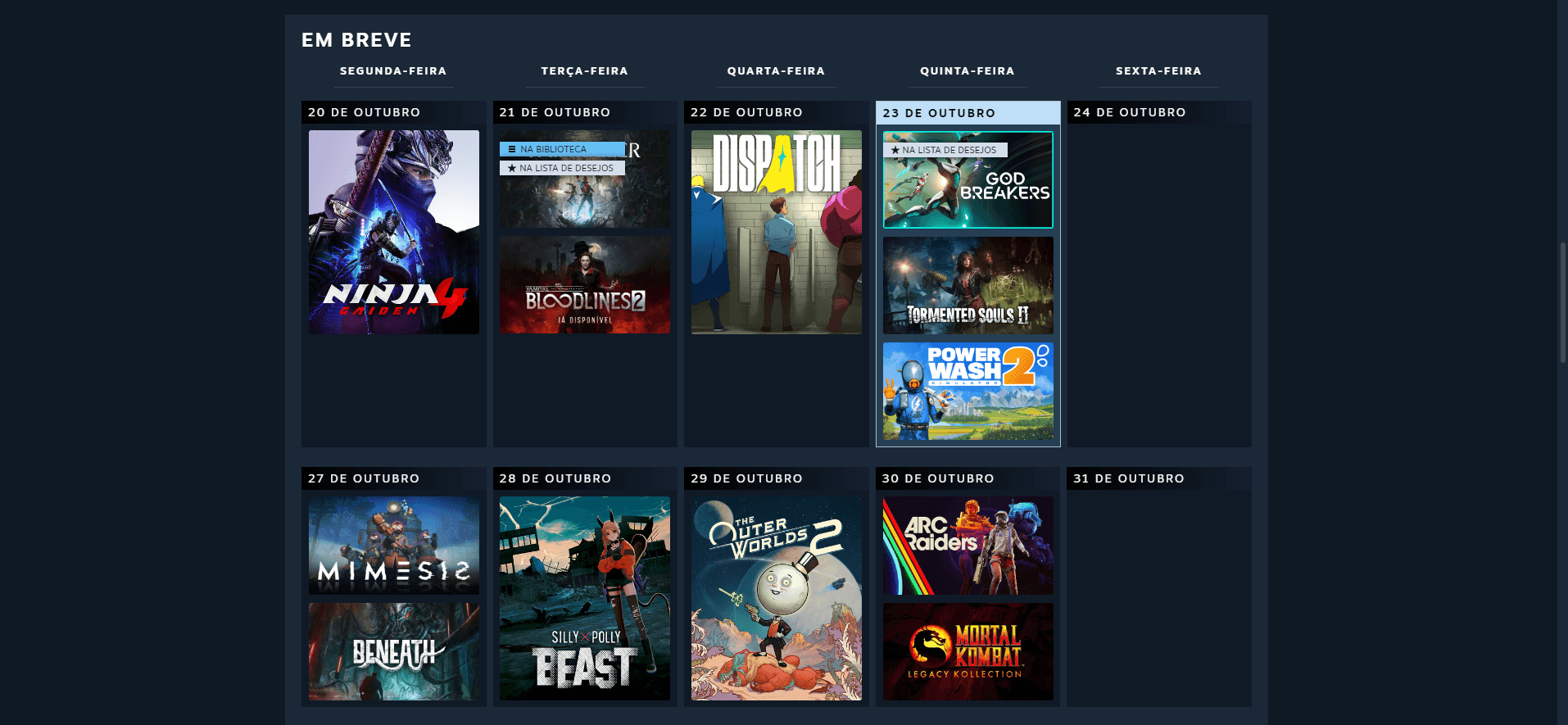Screen dimensions: 1568x725
Task: Click the 'Quinta-feira' column header
Action: click(967, 71)
